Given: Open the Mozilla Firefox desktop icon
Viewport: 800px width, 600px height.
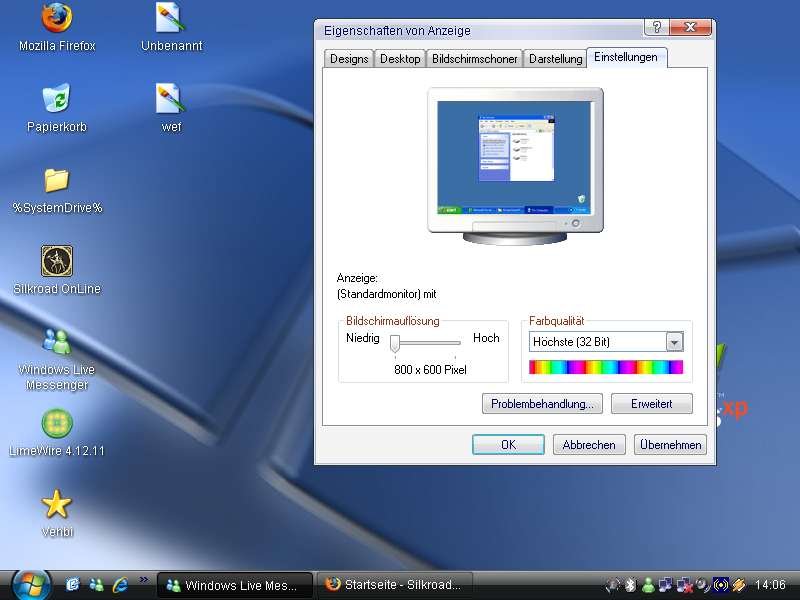Looking at the screenshot, I should (57, 18).
